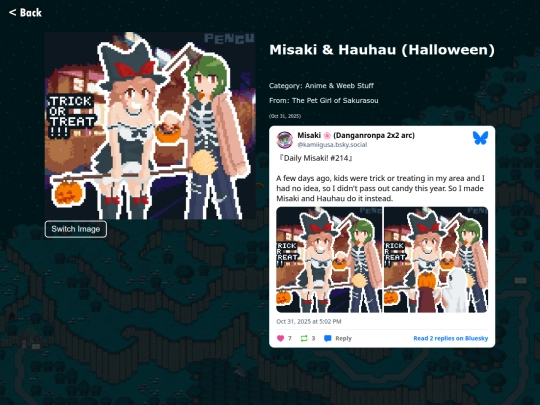Click the Misaki (Danganronpa 2x2 arc) display name
The width and height of the screenshot is (540, 405).
[x=356, y=135]
